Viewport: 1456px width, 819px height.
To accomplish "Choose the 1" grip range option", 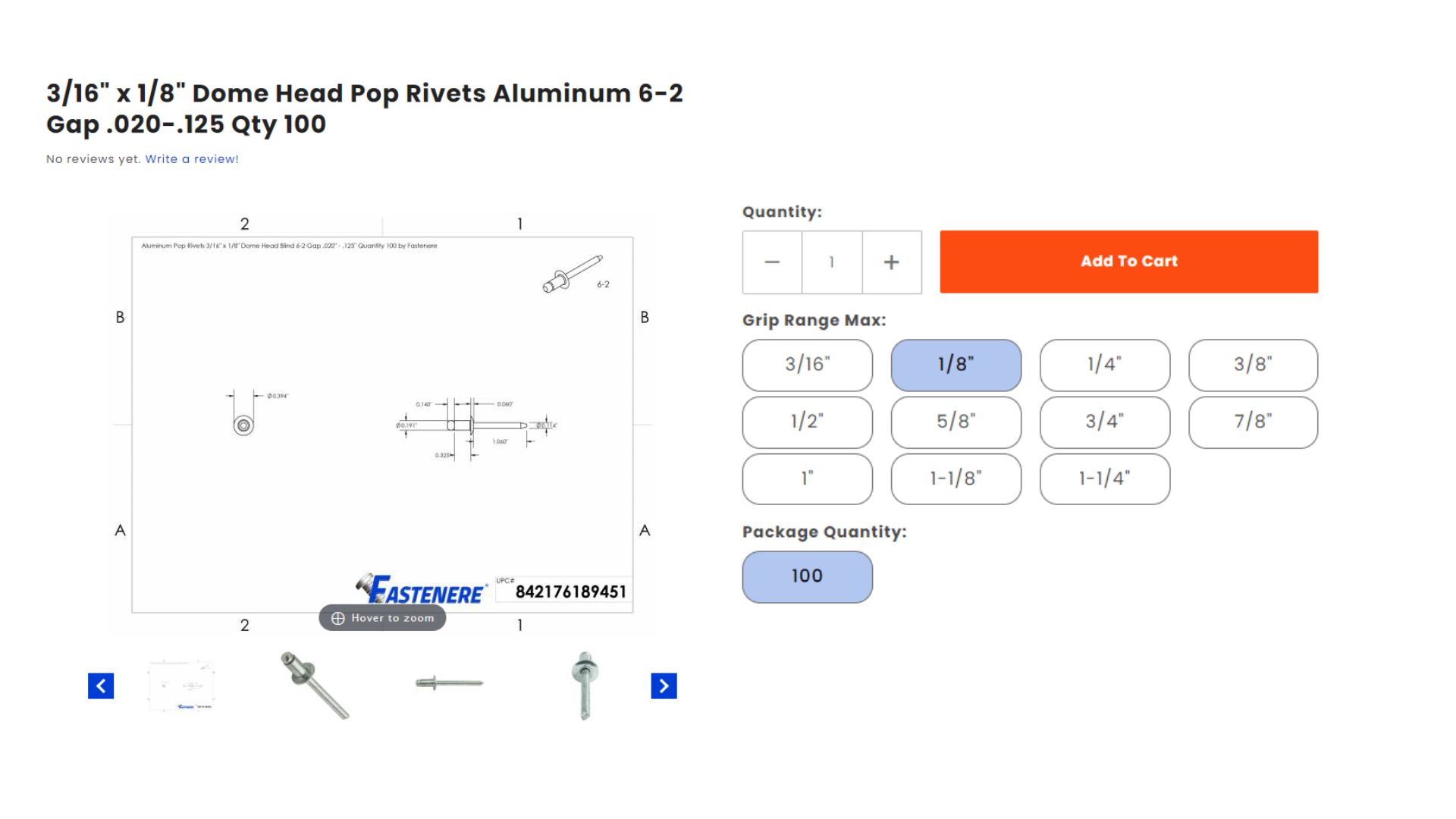I will [807, 479].
